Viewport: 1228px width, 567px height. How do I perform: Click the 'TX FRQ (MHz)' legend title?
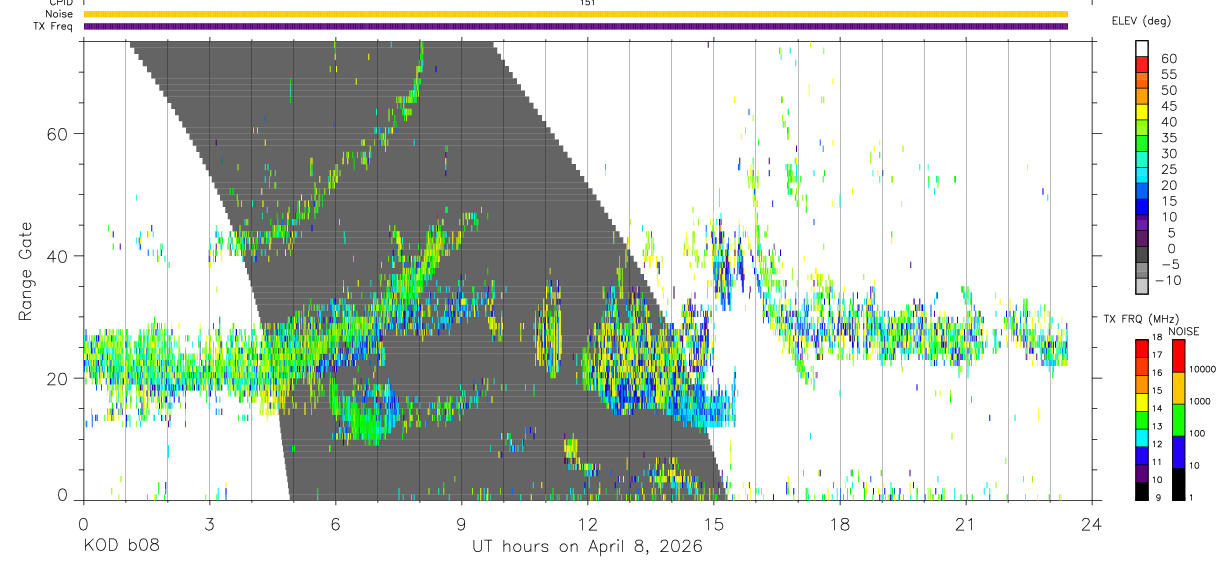(1141, 319)
